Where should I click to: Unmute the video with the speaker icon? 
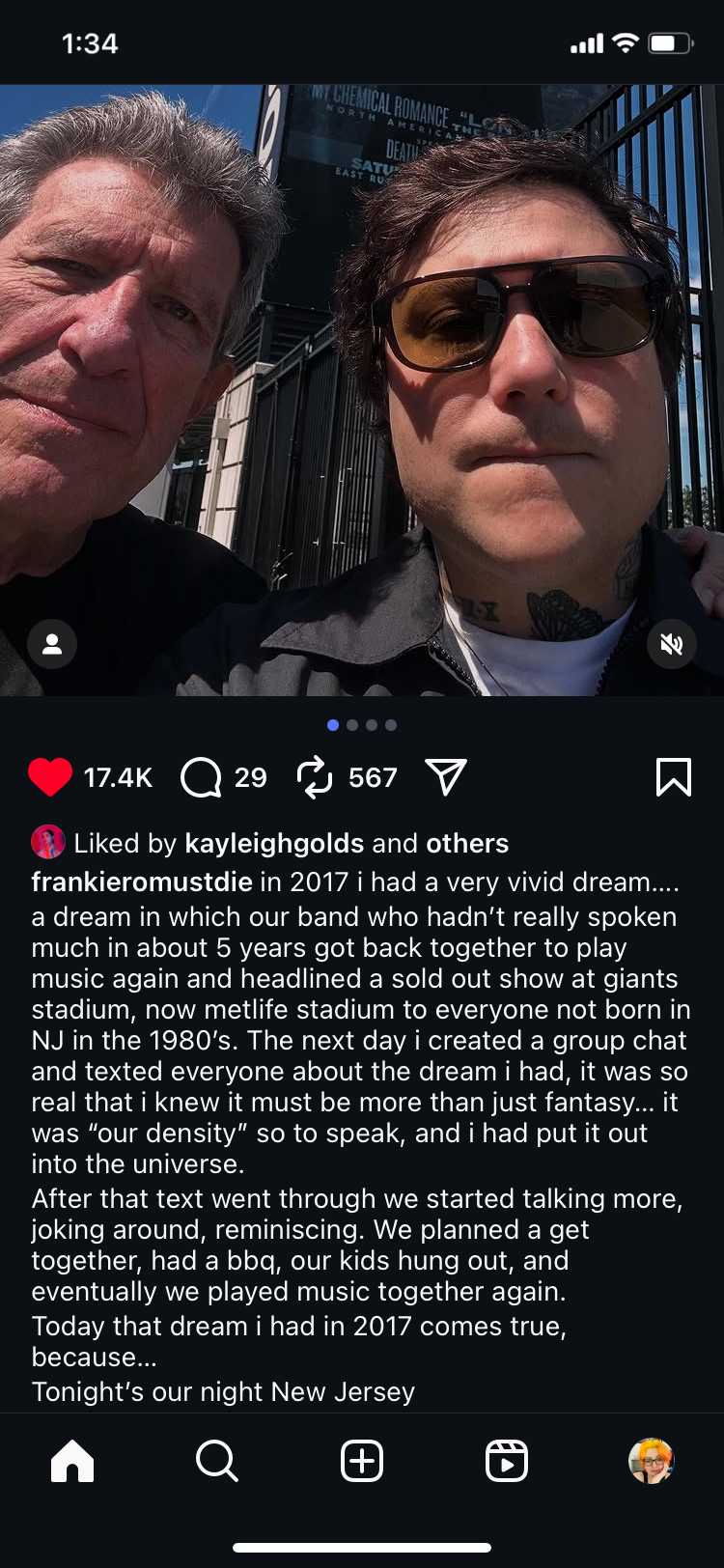(672, 644)
